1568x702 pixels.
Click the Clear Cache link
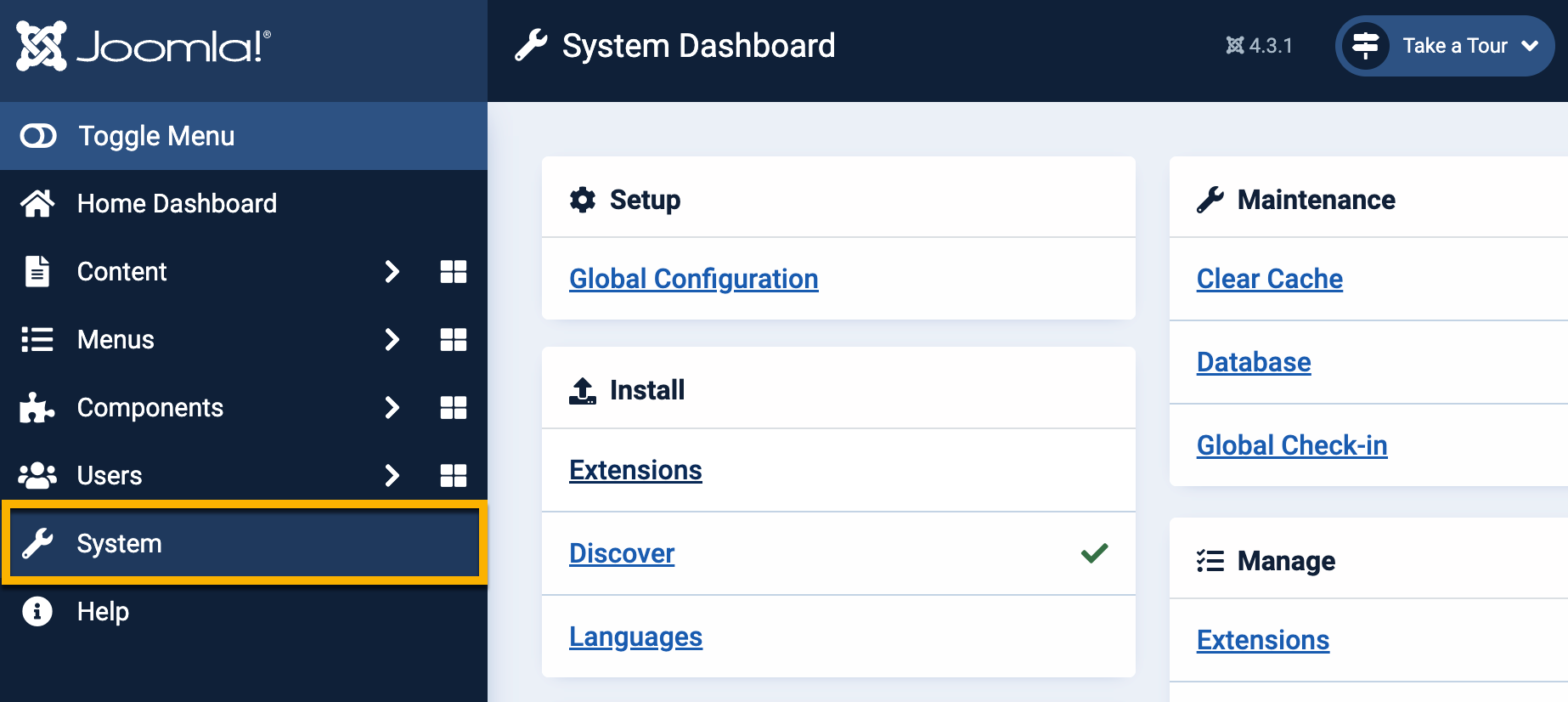(x=1269, y=279)
